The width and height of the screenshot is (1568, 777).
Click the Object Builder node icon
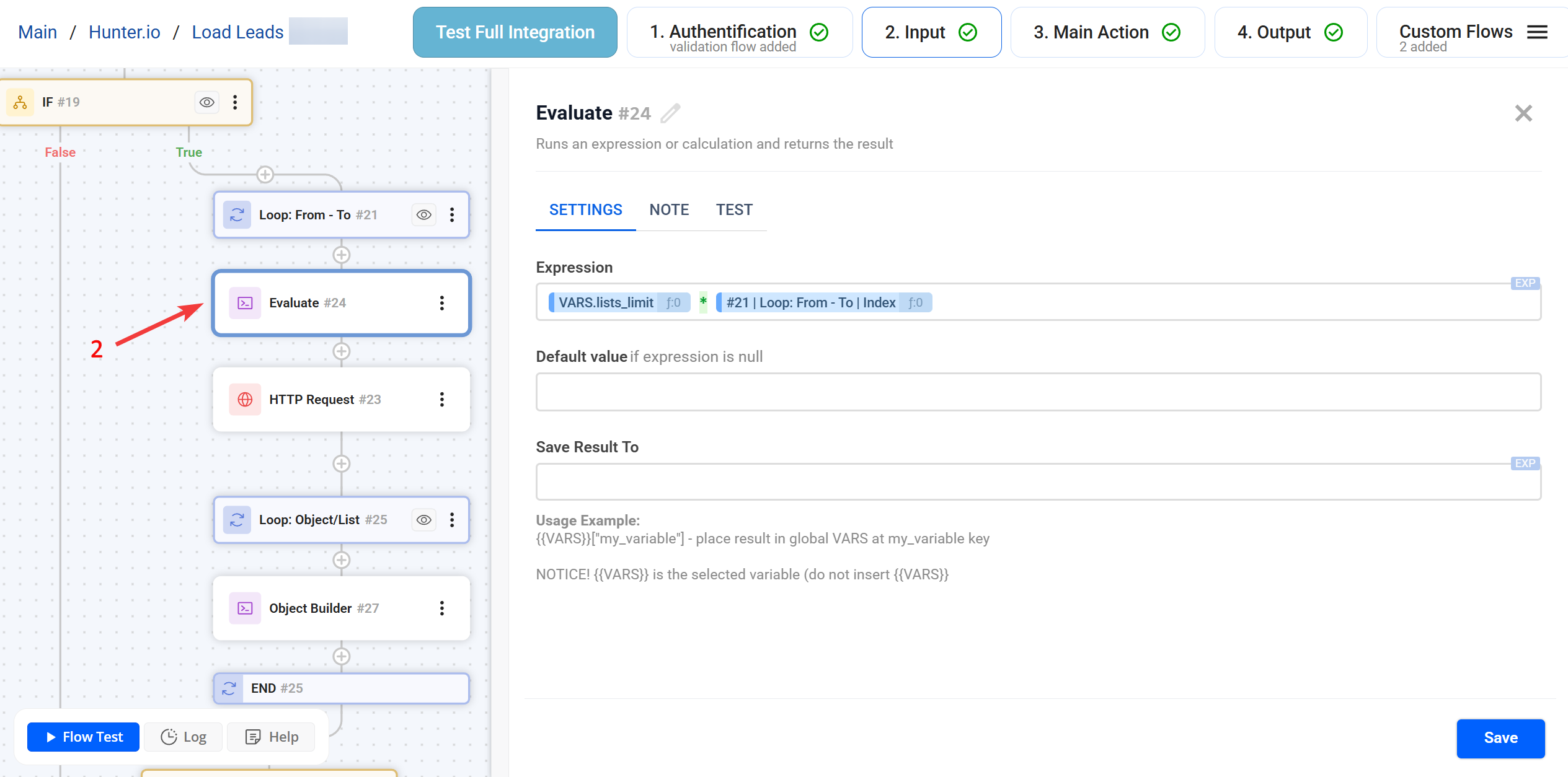246,608
